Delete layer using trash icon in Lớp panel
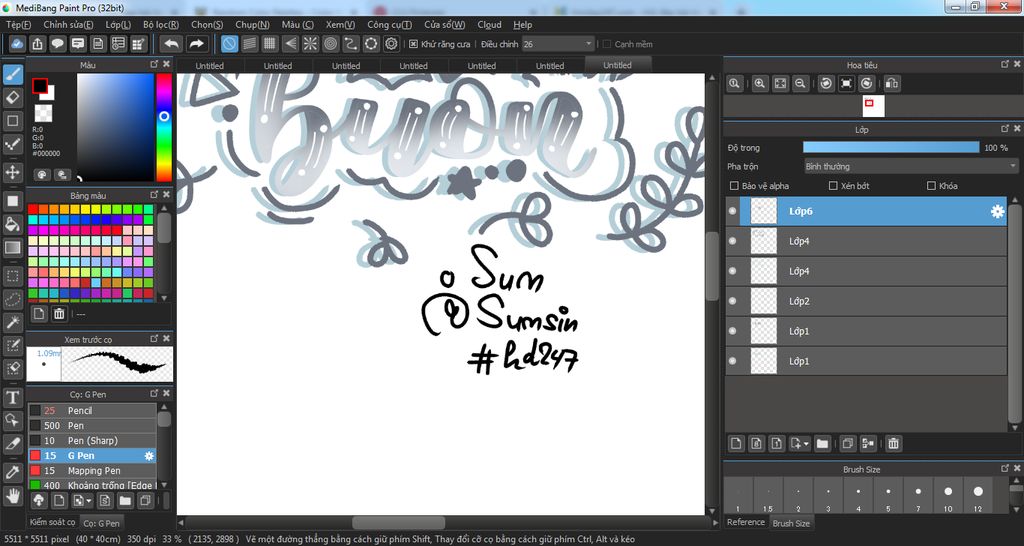The image size is (1024, 546). [x=893, y=443]
